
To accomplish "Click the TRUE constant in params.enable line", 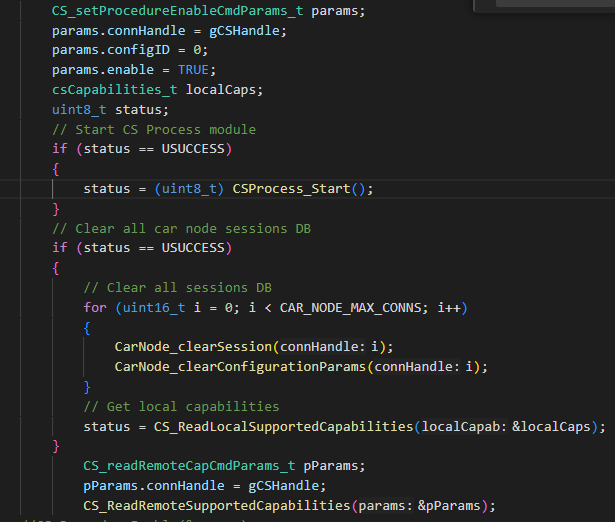I will click(193, 70).
